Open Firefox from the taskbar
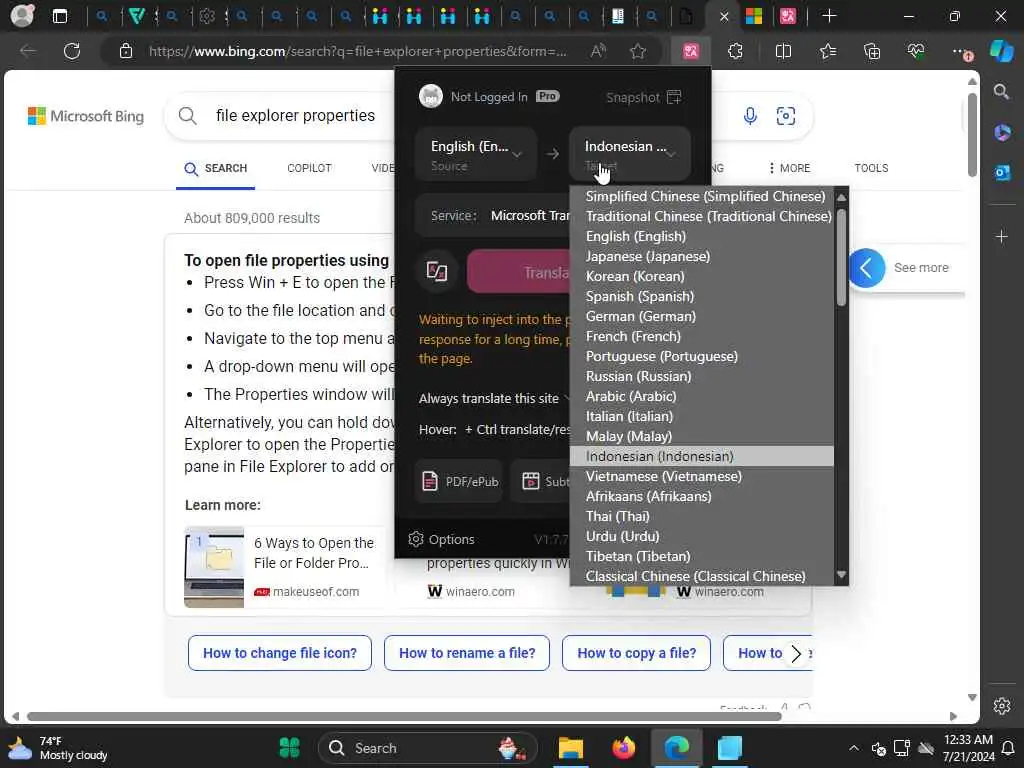Screen dimensions: 1024x768 (x=624, y=748)
